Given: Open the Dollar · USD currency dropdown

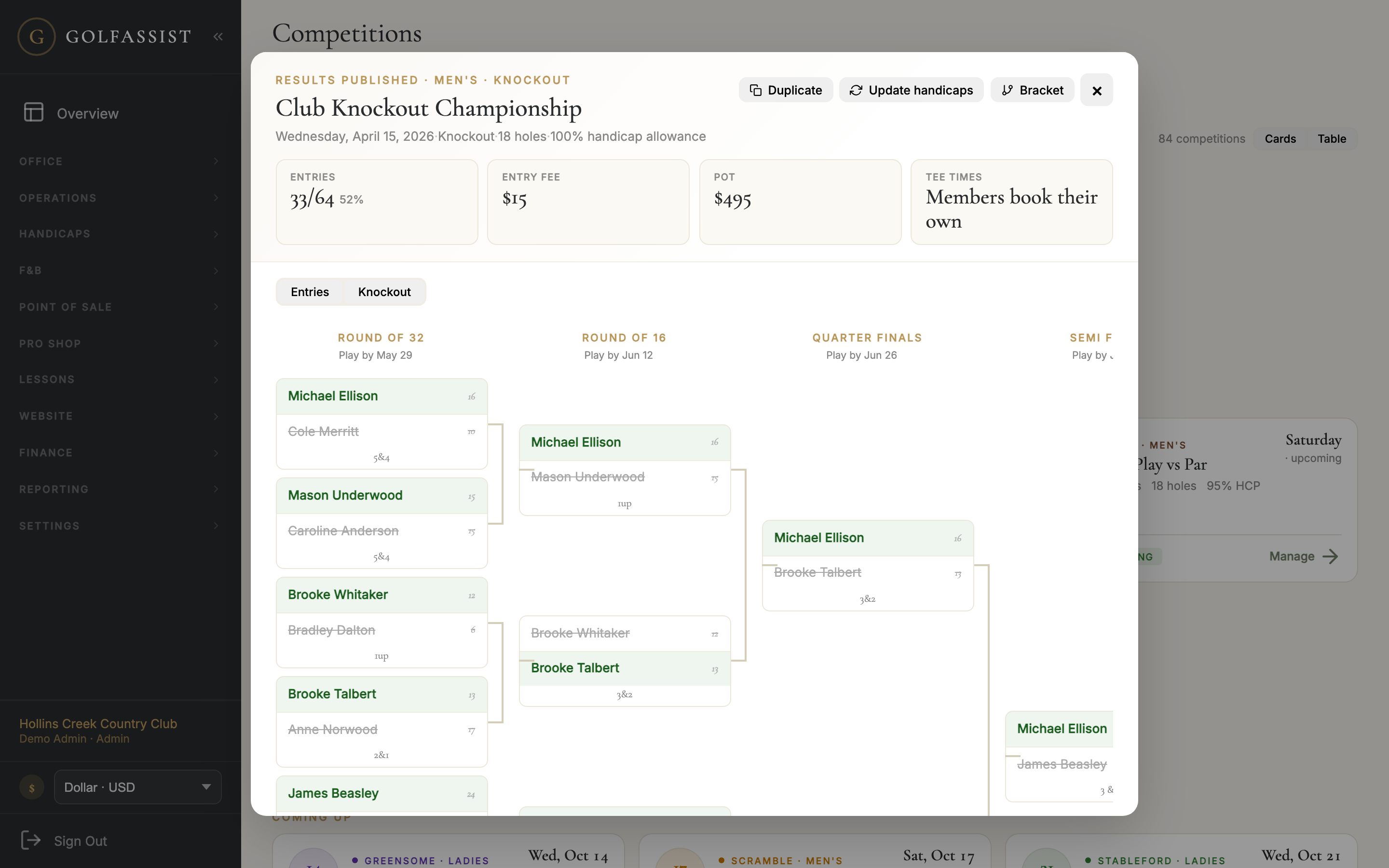Looking at the screenshot, I should point(138,787).
